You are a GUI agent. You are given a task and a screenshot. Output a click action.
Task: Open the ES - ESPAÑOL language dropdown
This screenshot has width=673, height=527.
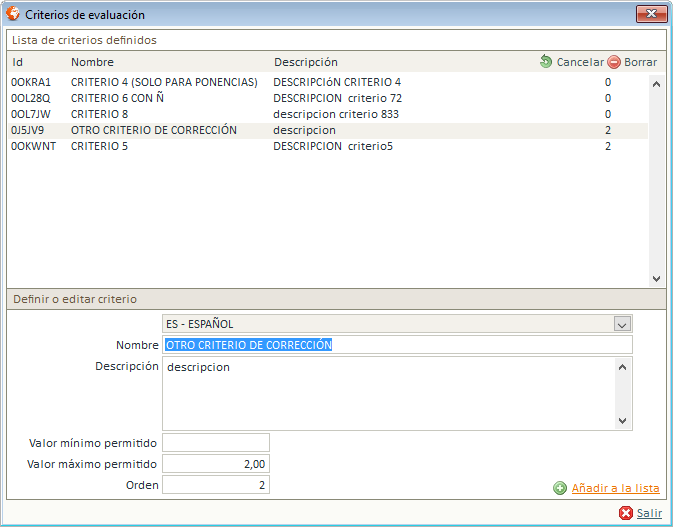click(621, 324)
